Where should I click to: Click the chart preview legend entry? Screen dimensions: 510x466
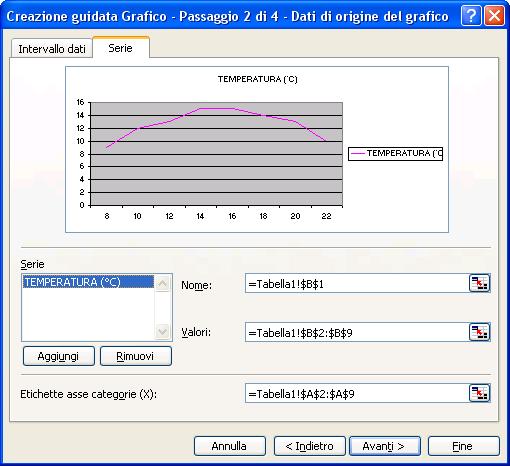click(395, 154)
